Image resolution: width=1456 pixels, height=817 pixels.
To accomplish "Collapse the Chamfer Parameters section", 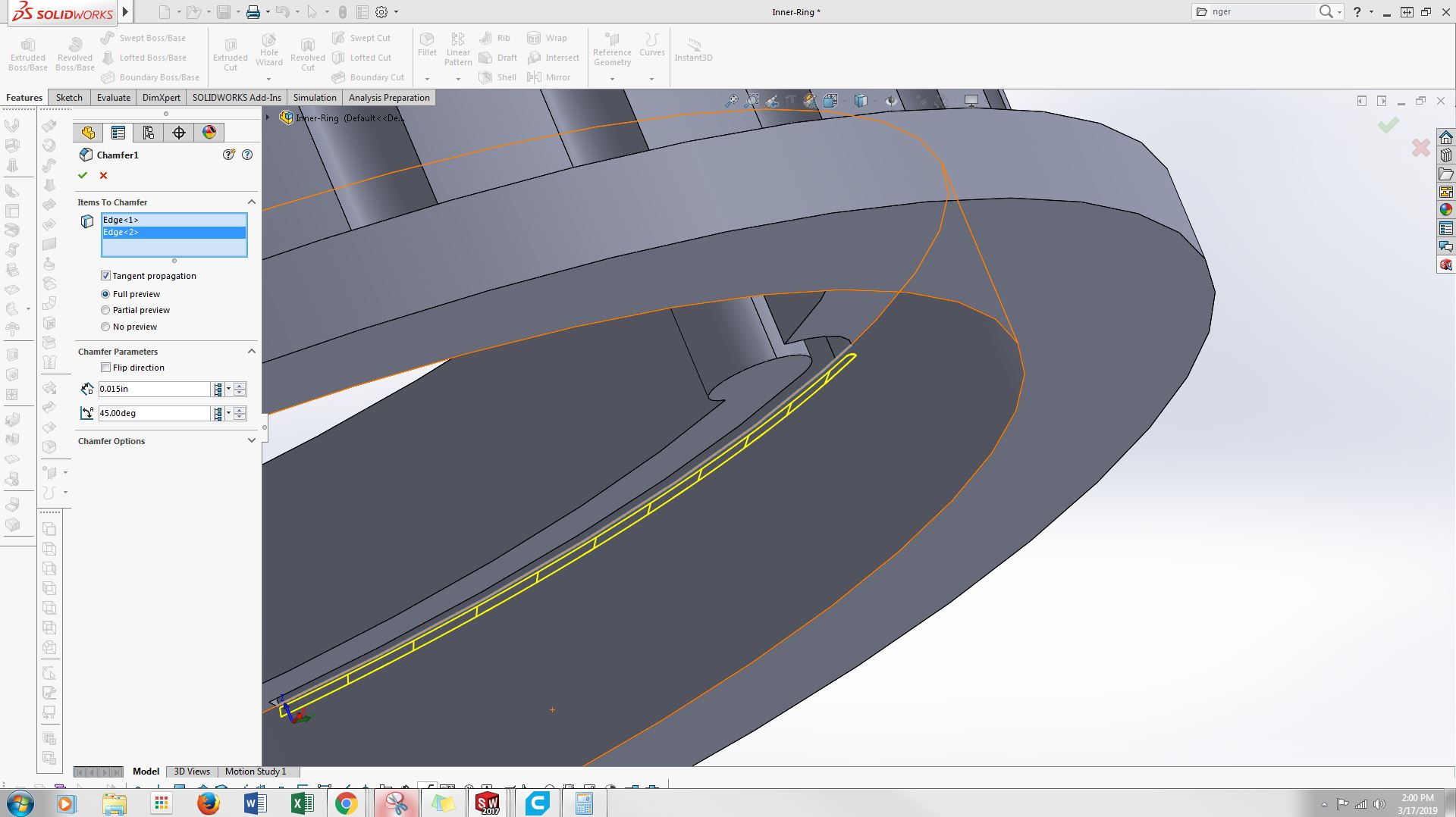I will [x=252, y=352].
